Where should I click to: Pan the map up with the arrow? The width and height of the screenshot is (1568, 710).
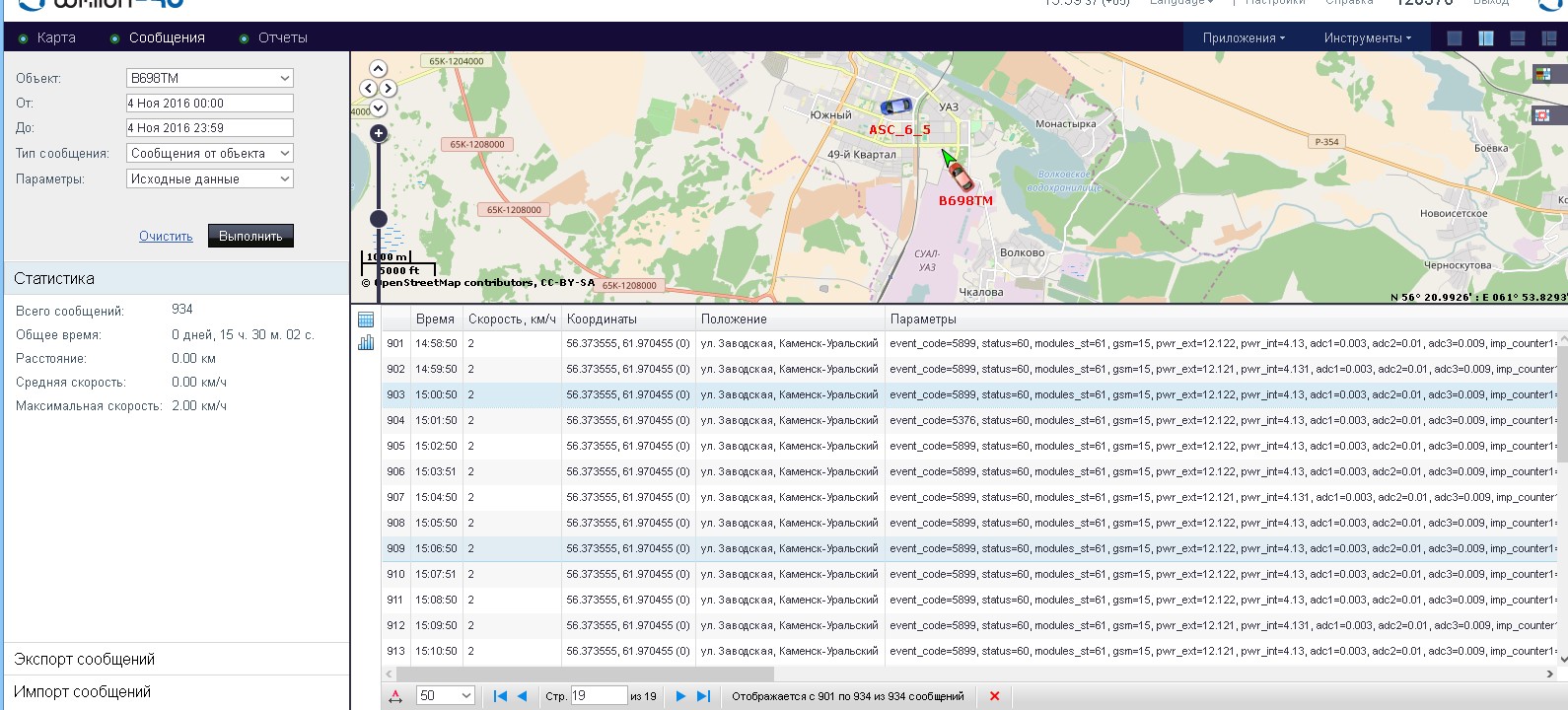tap(378, 68)
